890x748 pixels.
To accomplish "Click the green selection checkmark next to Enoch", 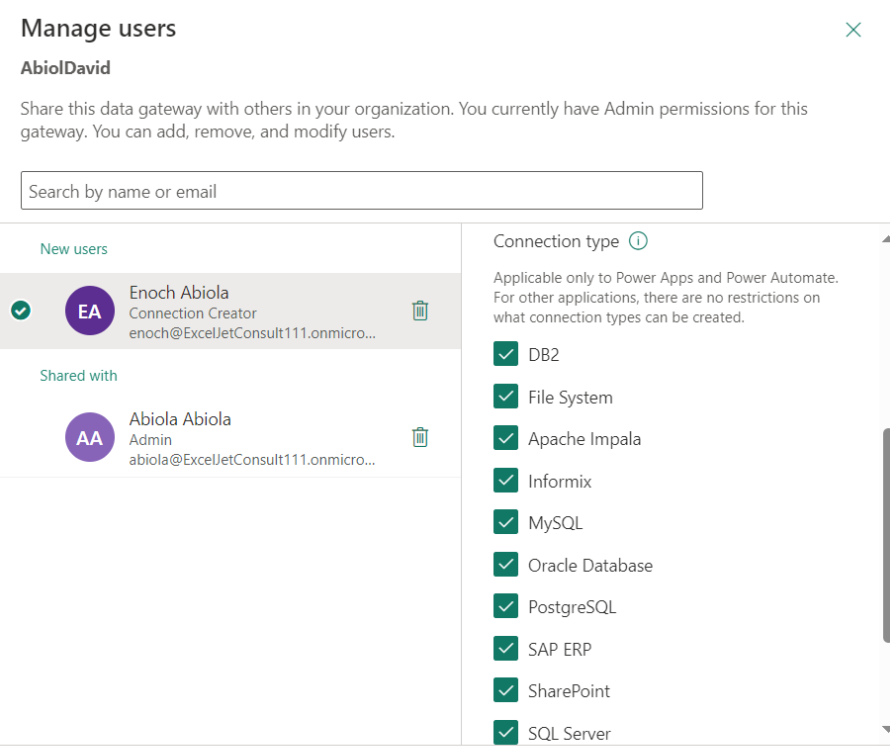I will tap(20, 311).
